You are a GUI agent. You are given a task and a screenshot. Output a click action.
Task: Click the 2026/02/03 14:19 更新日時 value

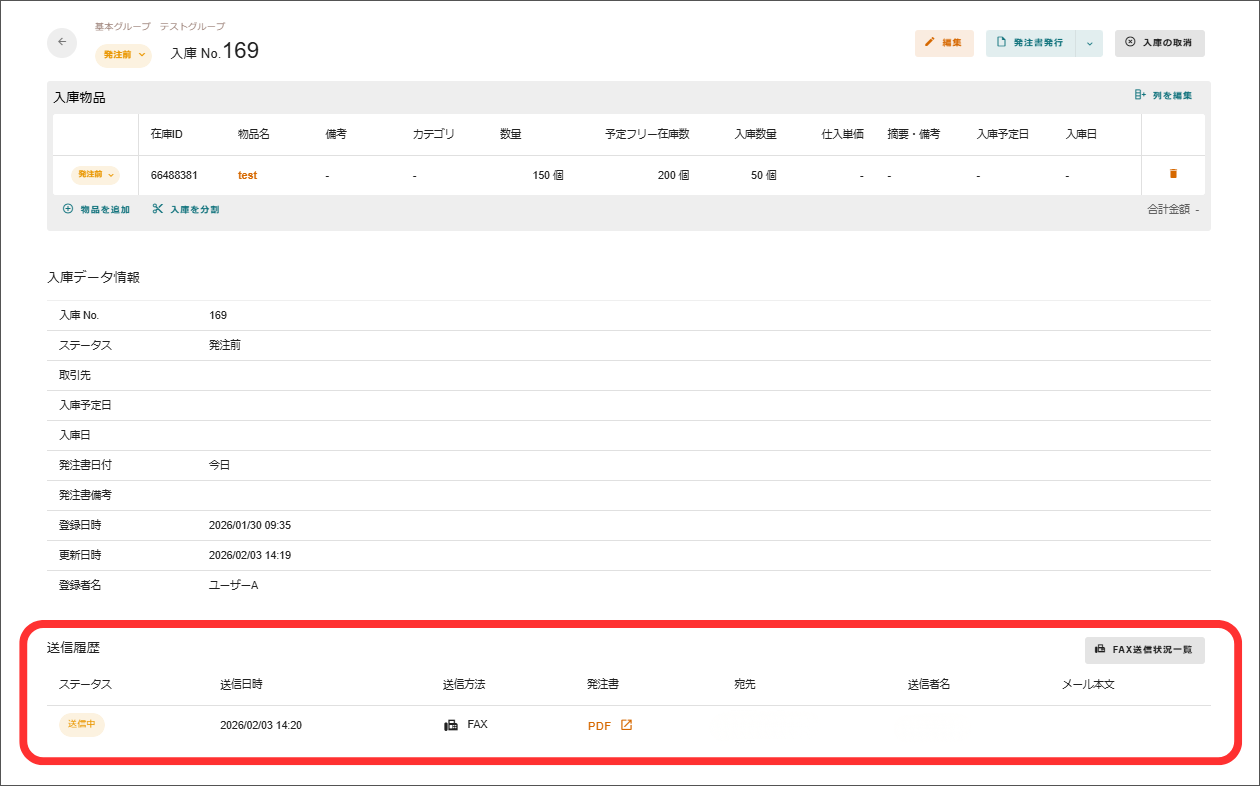[250, 555]
